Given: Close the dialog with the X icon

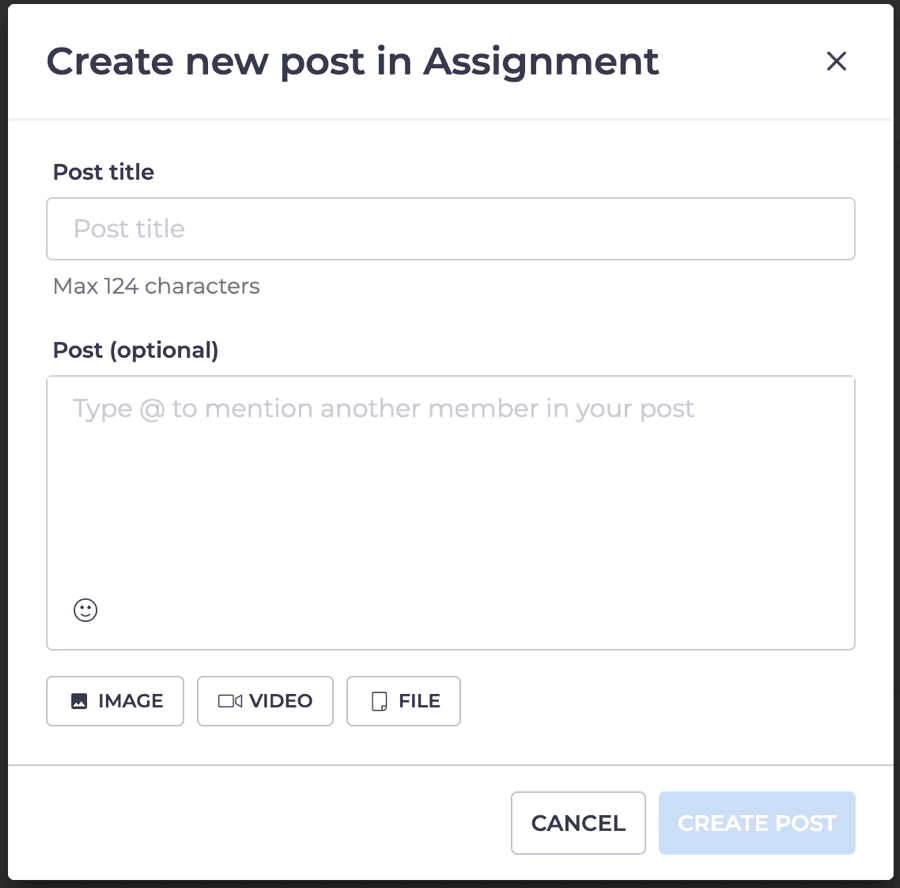Looking at the screenshot, I should pyautogui.click(x=836, y=61).
